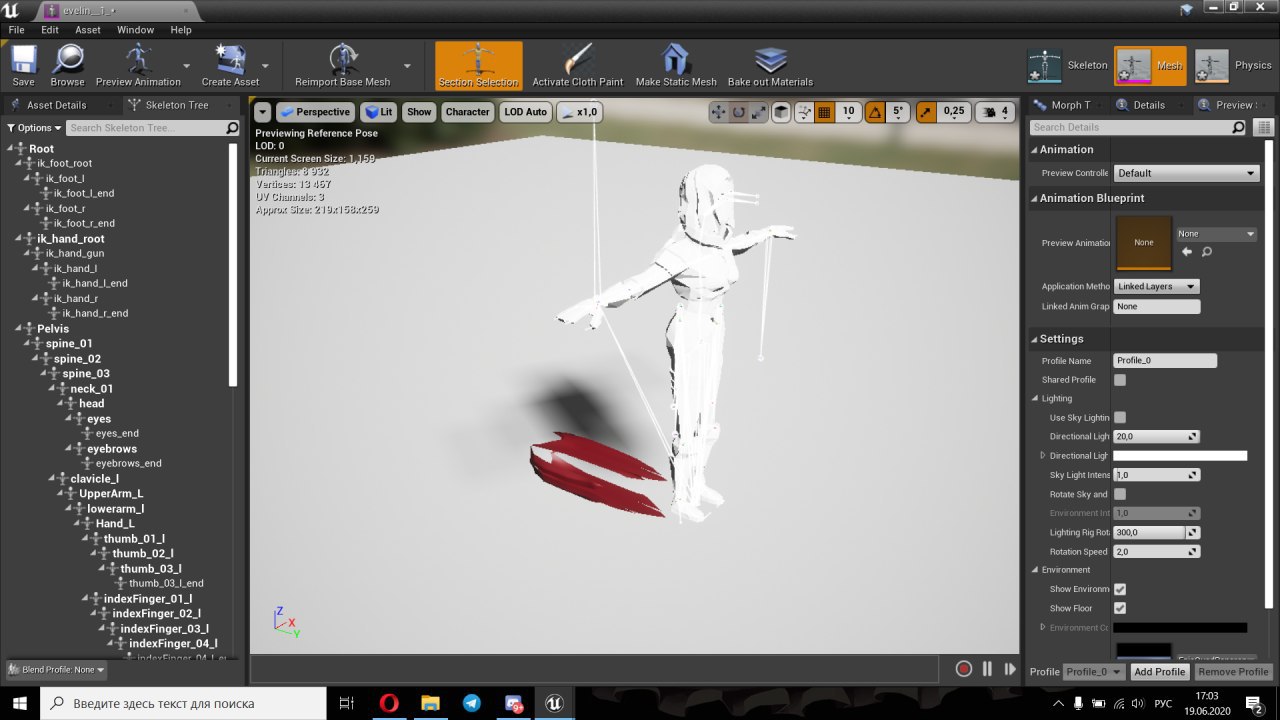Open Windows Task View from the taskbar
This screenshot has height=720, width=1280.
[x=347, y=703]
